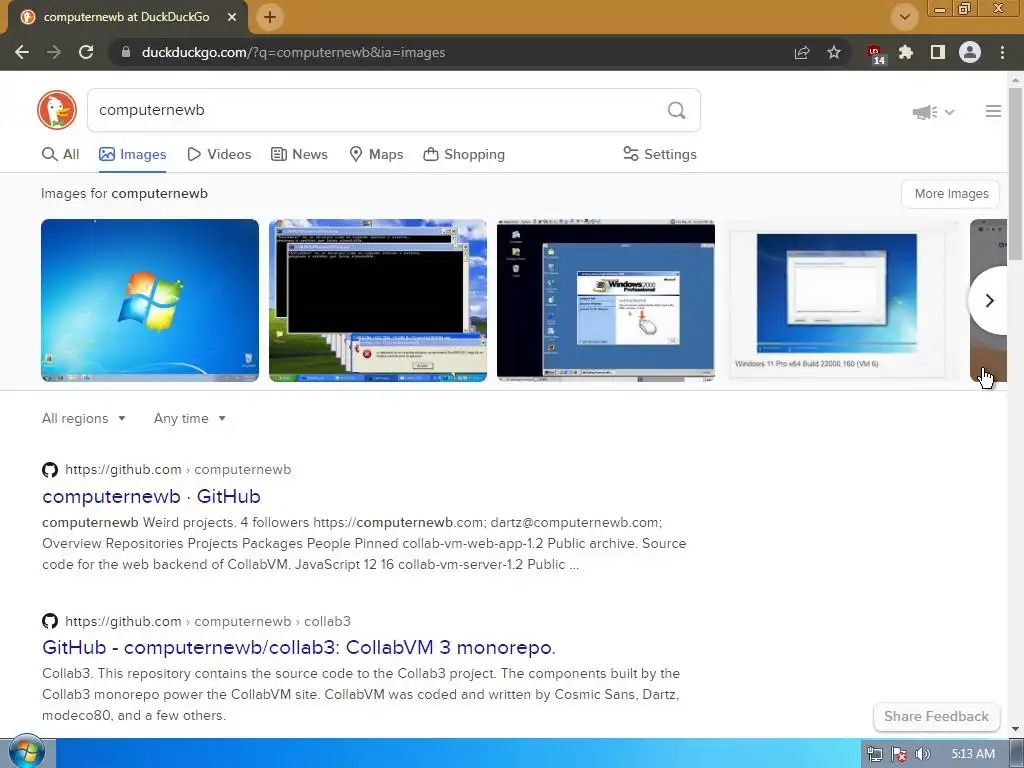Click the Images for computernewb heading
The image size is (1024, 768).
(124, 193)
